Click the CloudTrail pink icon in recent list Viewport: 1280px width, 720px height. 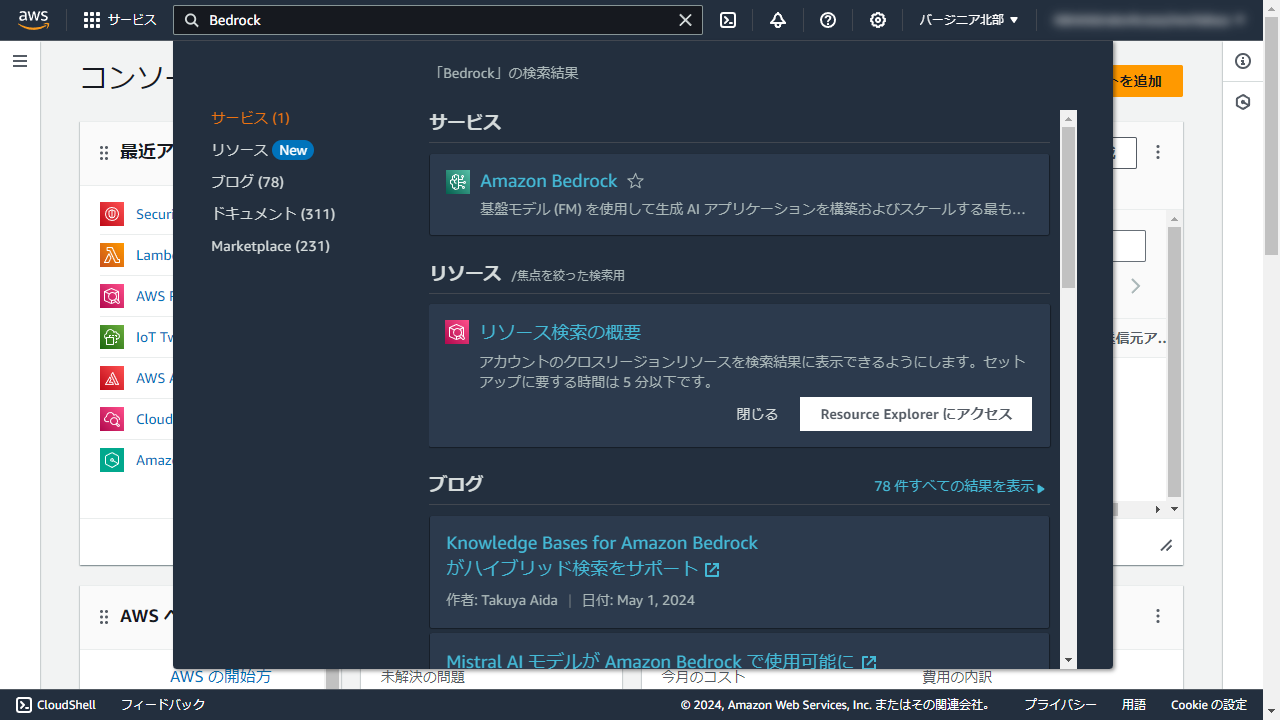click(x=112, y=419)
